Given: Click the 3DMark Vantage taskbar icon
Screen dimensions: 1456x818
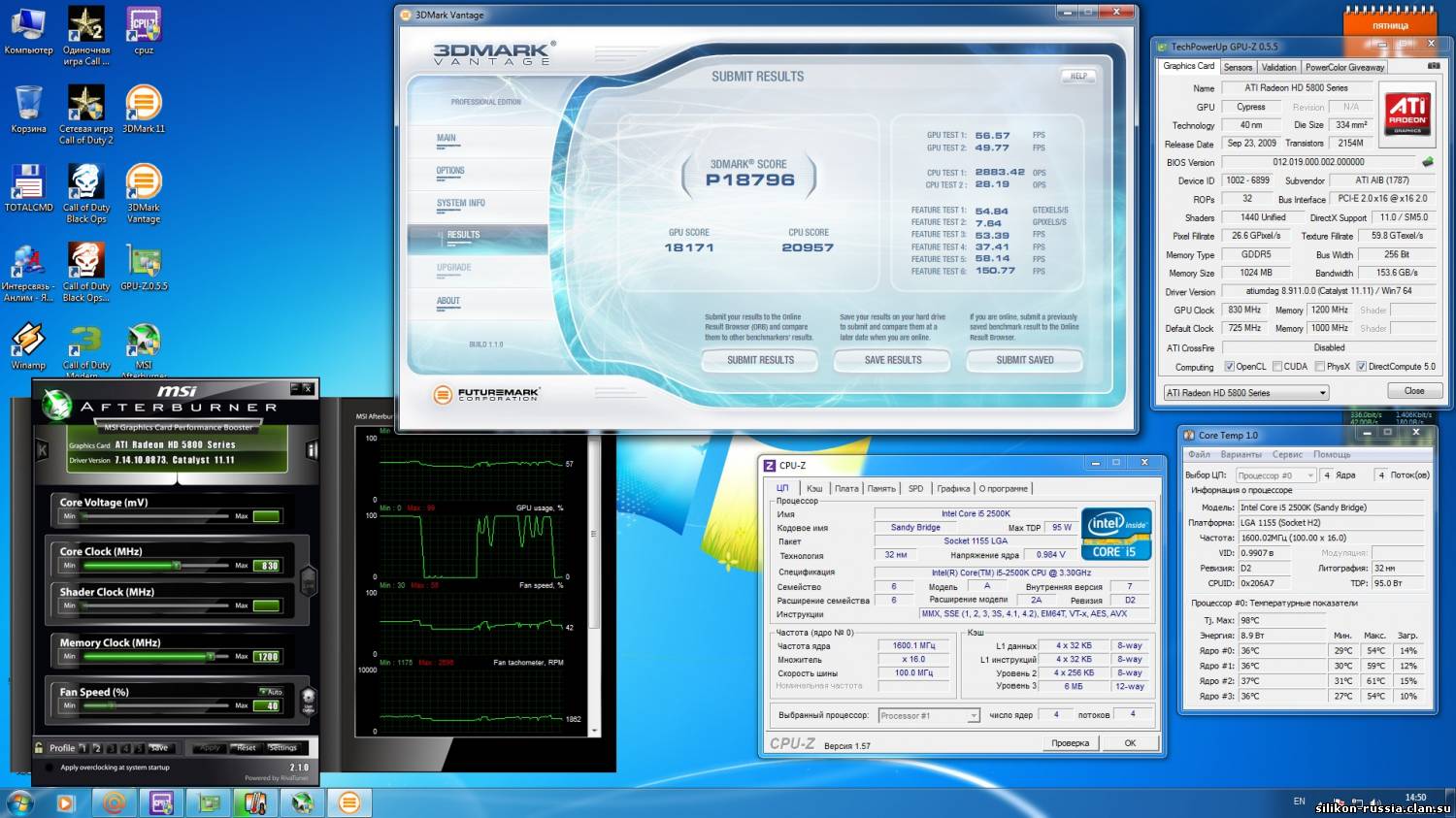Looking at the screenshot, I should 349,802.
